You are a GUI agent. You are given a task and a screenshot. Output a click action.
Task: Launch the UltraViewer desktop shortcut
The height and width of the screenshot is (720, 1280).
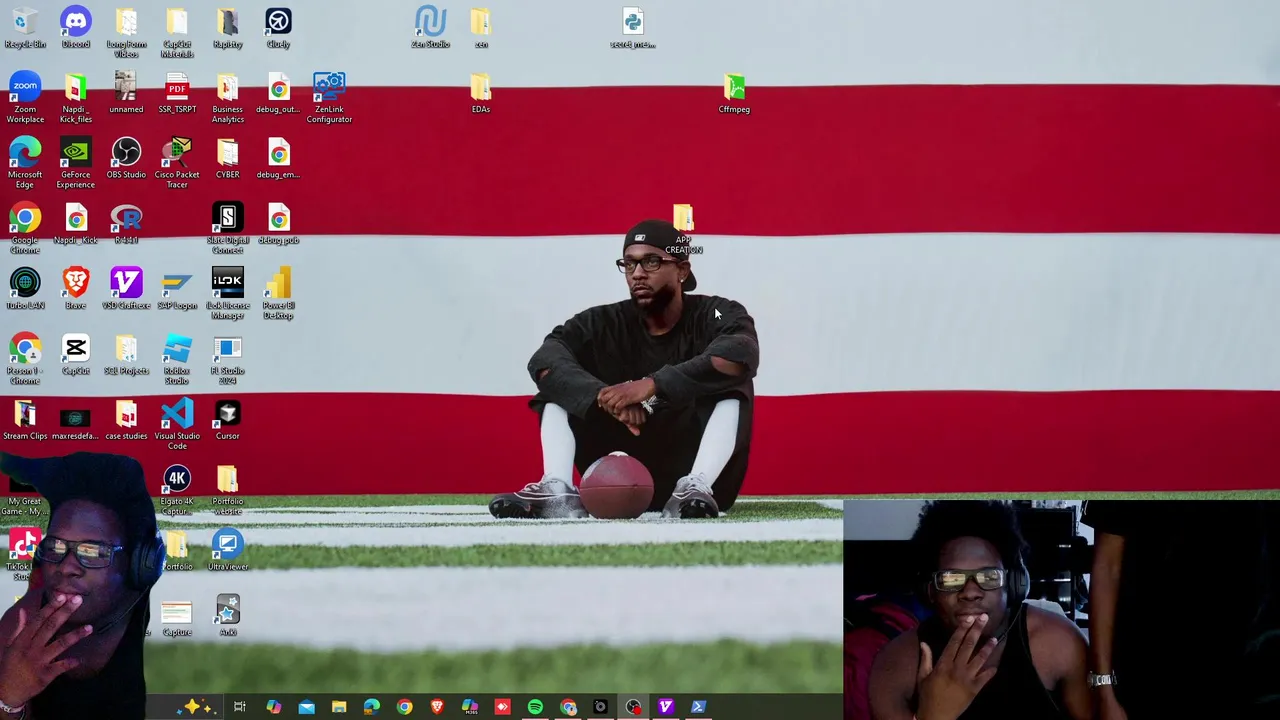coord(227,551)
